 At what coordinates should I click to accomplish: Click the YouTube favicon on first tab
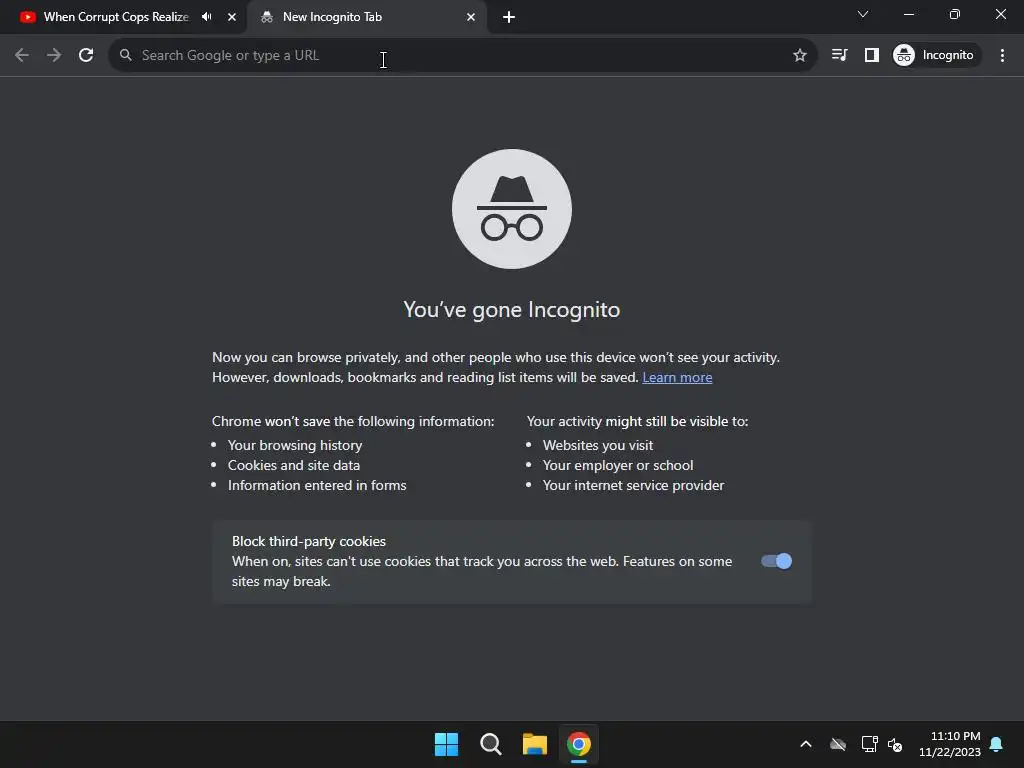click(27, 17)
